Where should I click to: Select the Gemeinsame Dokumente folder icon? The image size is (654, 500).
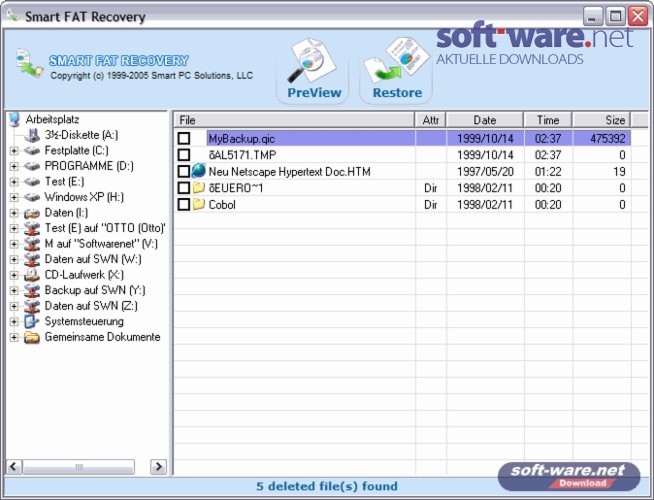click(x=32, y=337)
